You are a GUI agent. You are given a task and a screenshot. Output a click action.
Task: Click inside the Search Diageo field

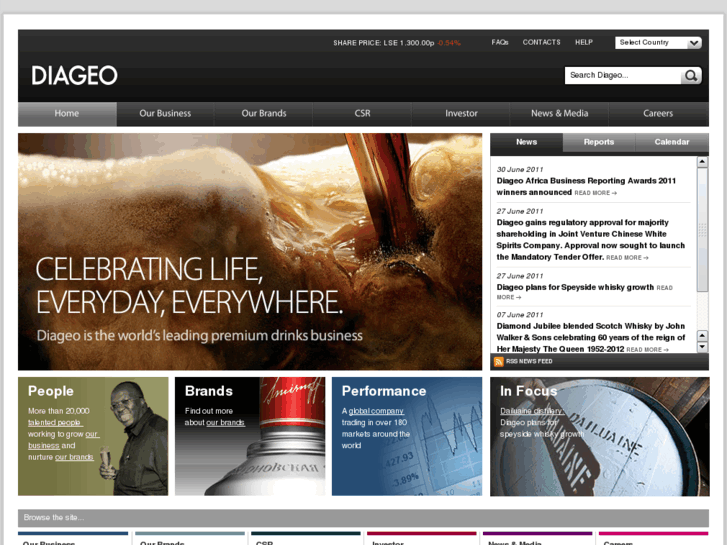coord(623,76)
